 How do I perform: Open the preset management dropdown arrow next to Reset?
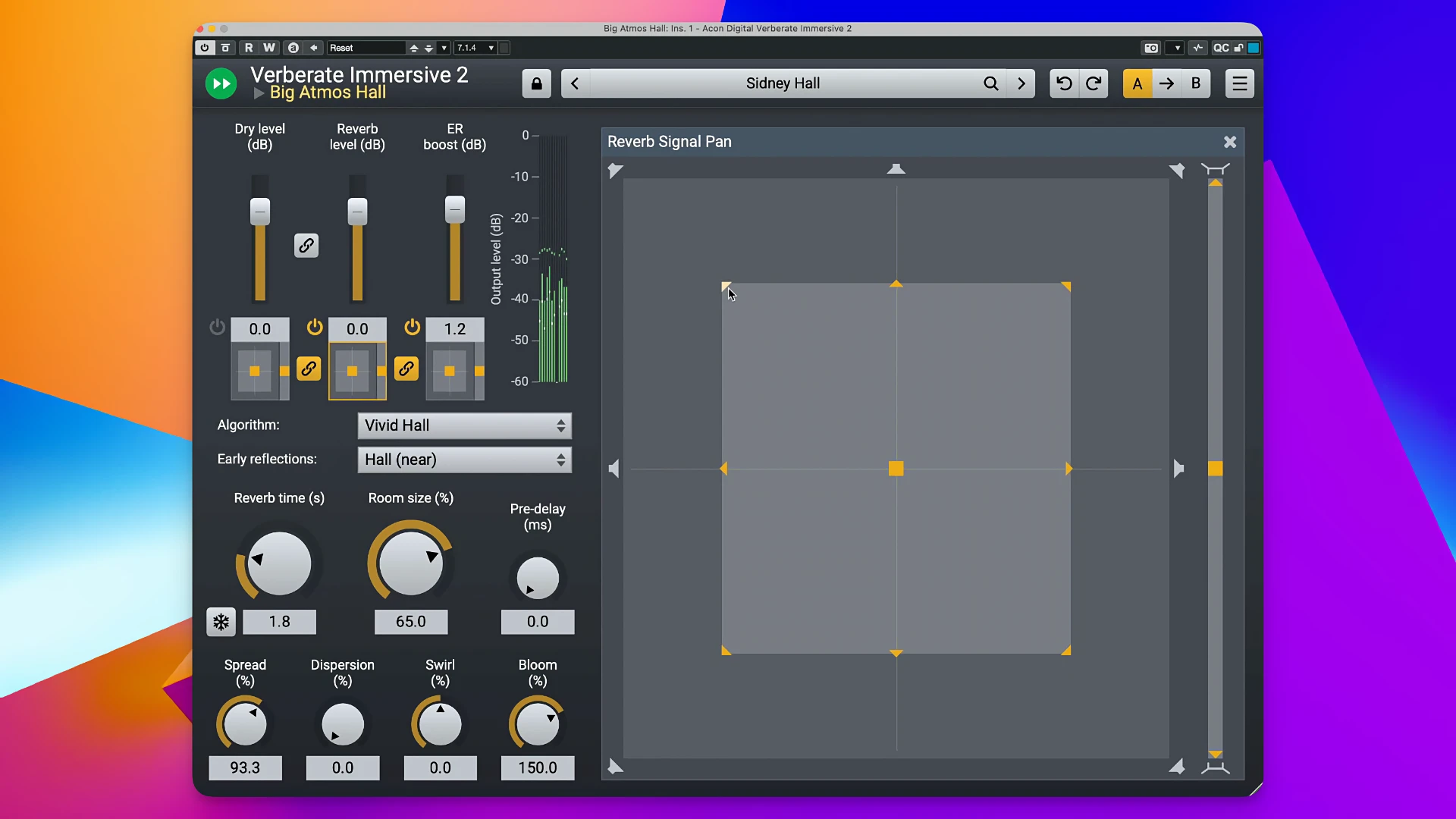[x=444, y=48]
